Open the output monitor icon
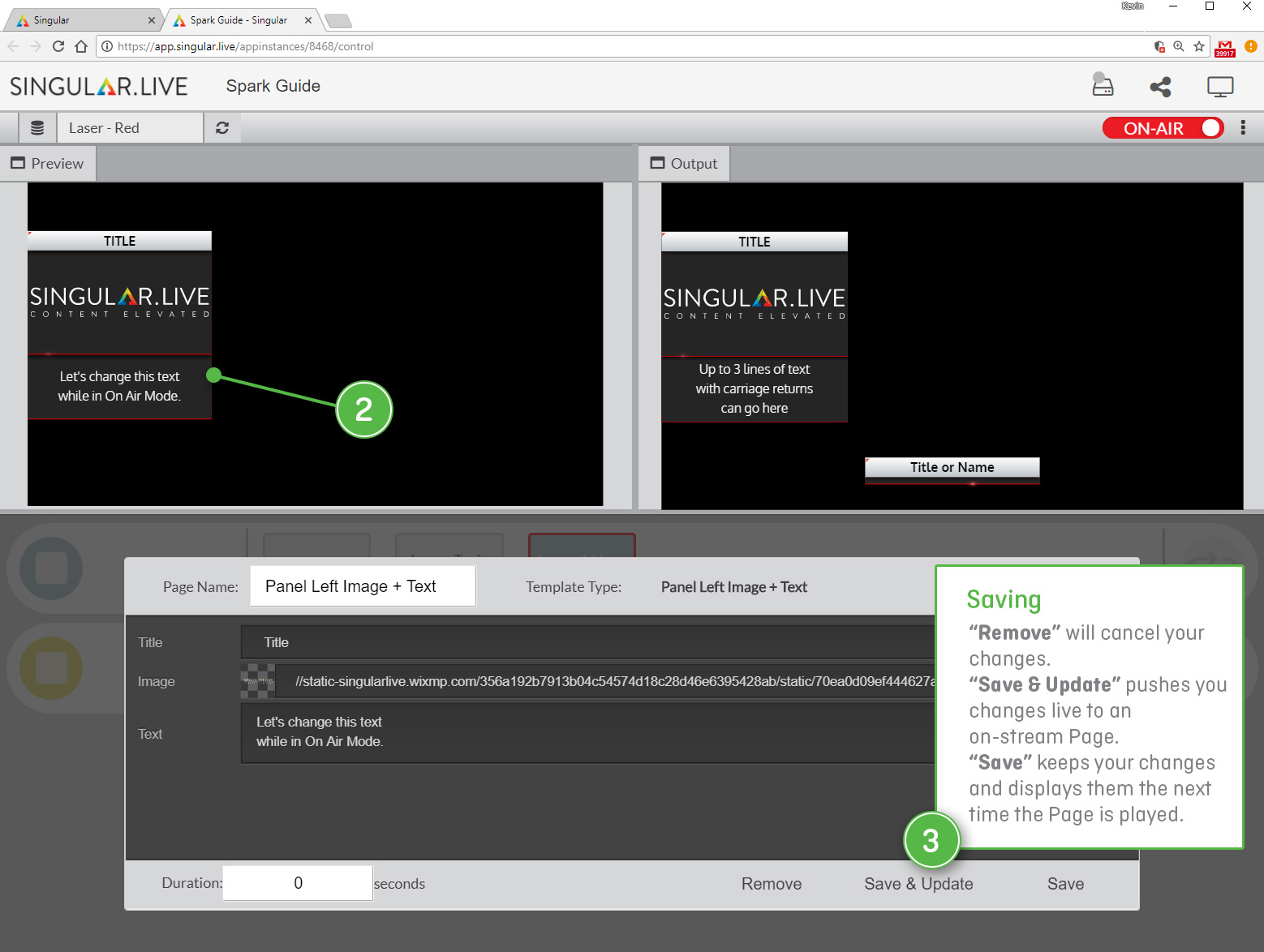This screenshot has height=952, width=1264. pos(1220,87)
